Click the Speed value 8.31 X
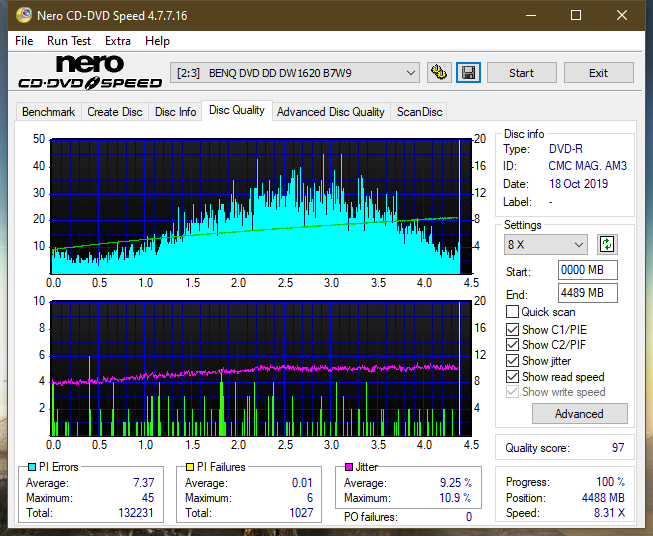 coord(609,513)
